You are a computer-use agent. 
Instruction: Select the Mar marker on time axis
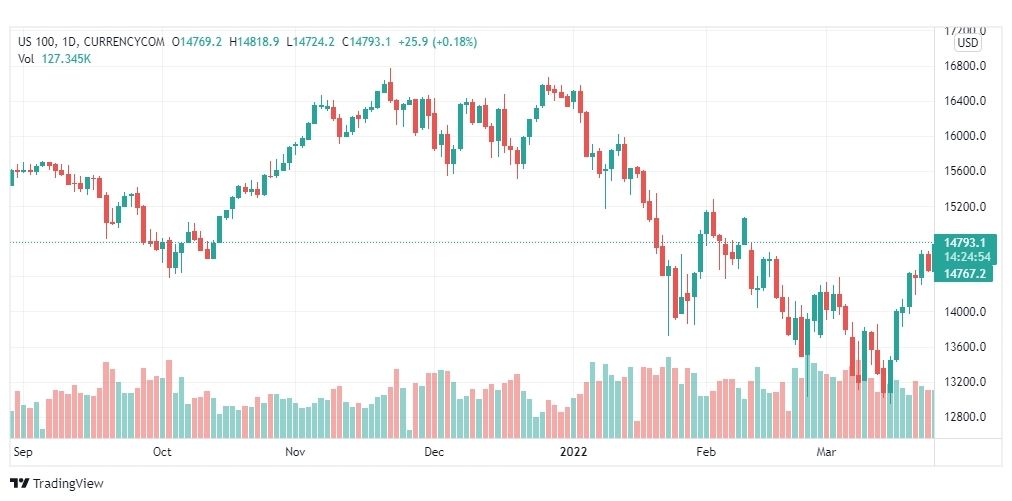click(x=826, y=452)
